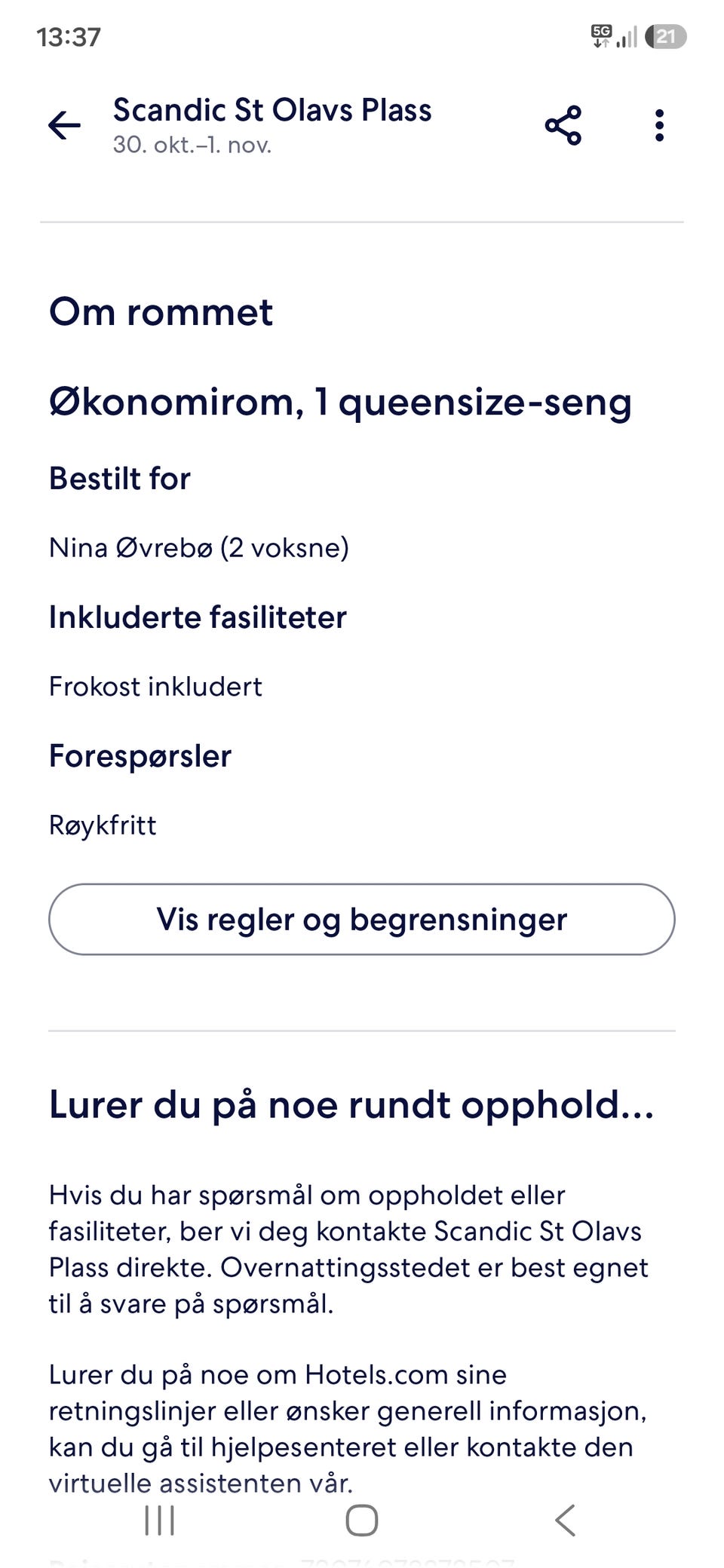Tap the 30. okt.–1. nov. date text

click(x=192, y=145)
